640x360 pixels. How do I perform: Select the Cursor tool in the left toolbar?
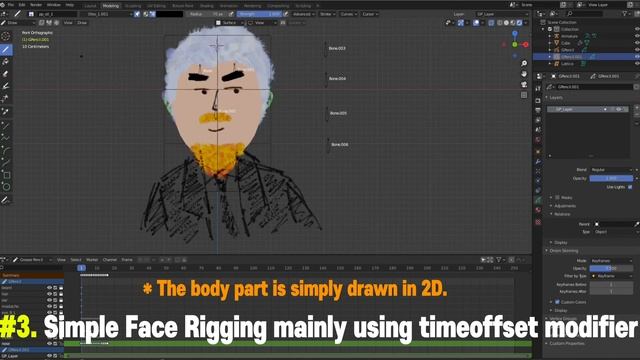tap(6, 37)
